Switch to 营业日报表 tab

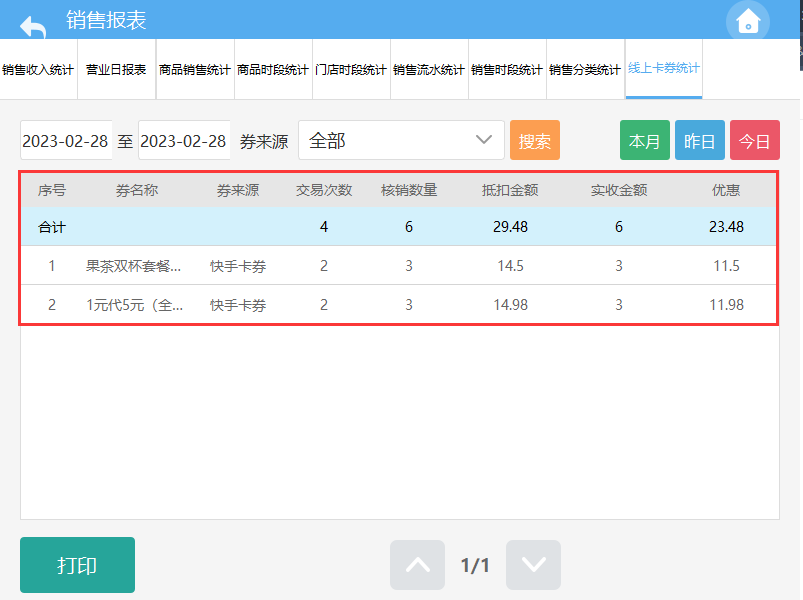(116, 70)
